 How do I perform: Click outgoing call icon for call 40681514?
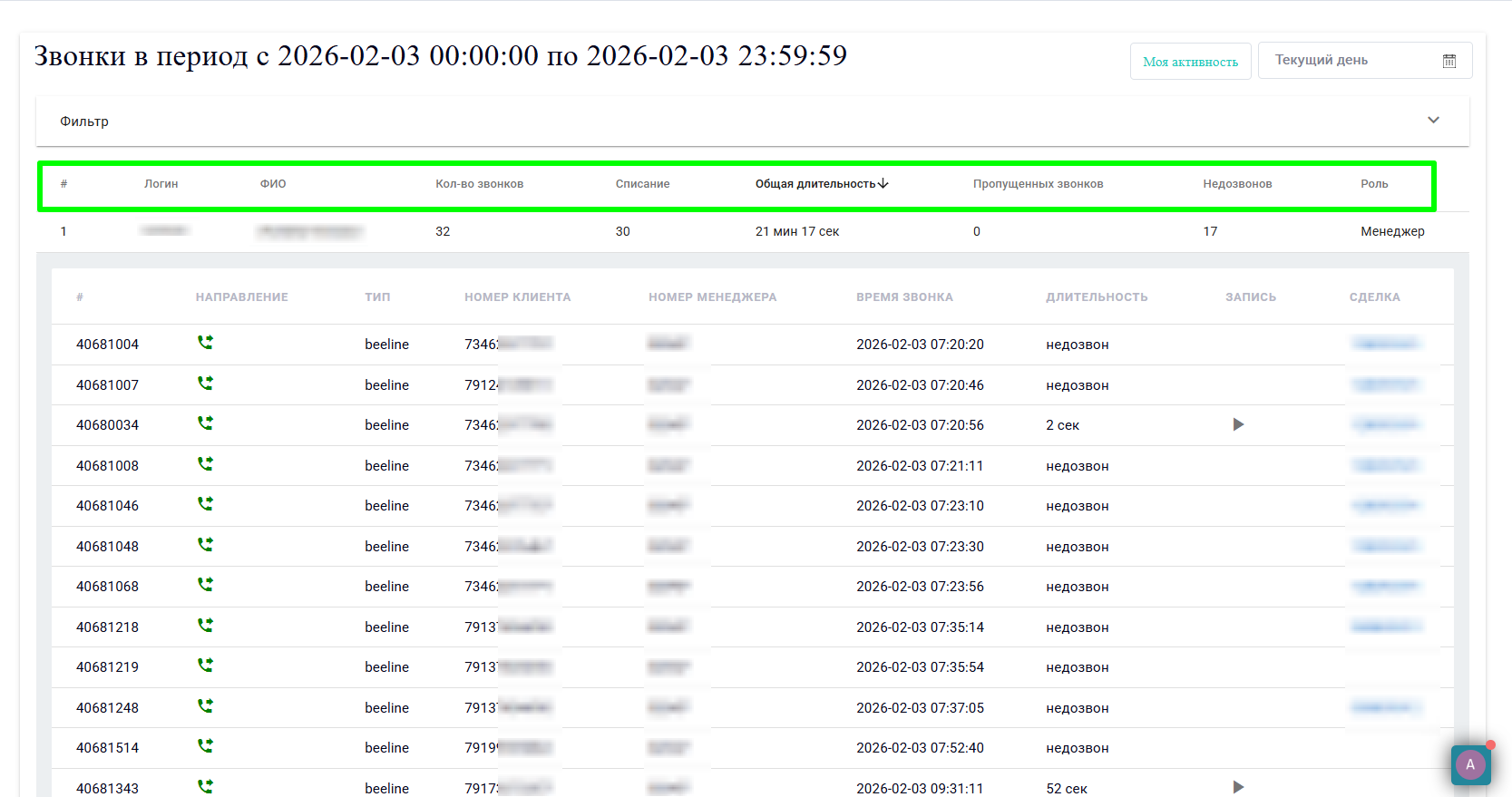[x=206, y=746]
